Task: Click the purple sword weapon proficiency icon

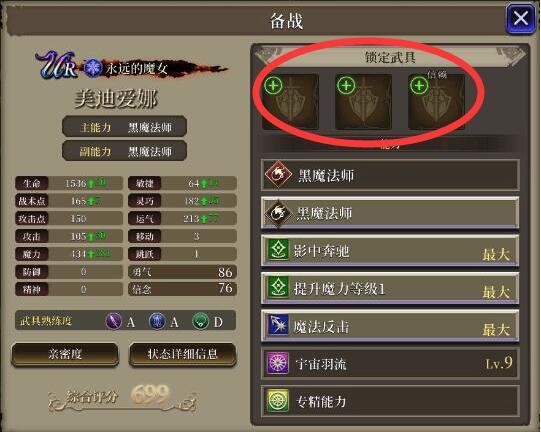Action: (x=114, y=321)
